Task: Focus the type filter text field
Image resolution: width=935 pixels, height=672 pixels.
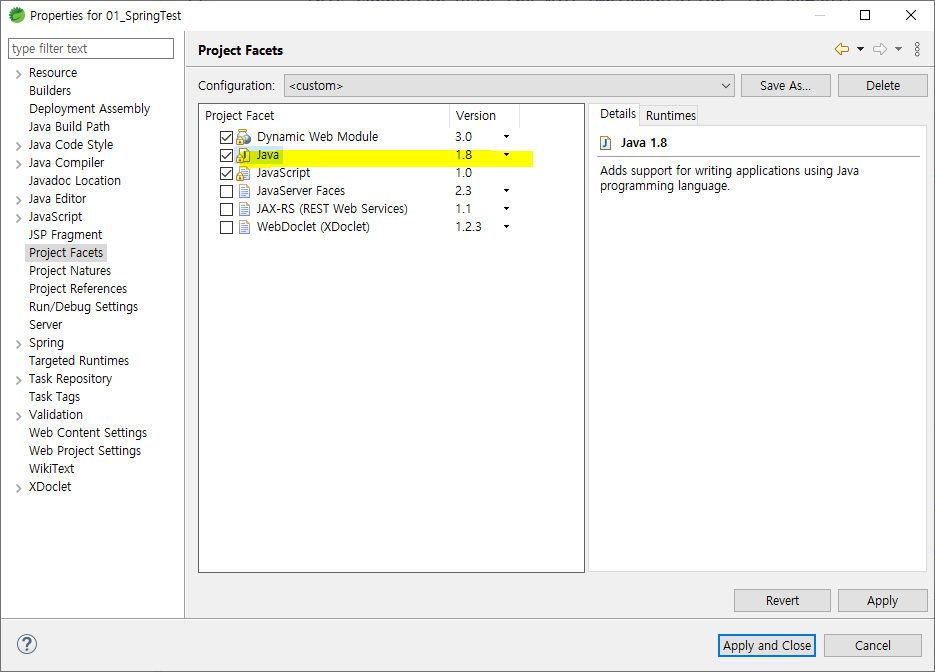Action: click(x=91, y=49)
